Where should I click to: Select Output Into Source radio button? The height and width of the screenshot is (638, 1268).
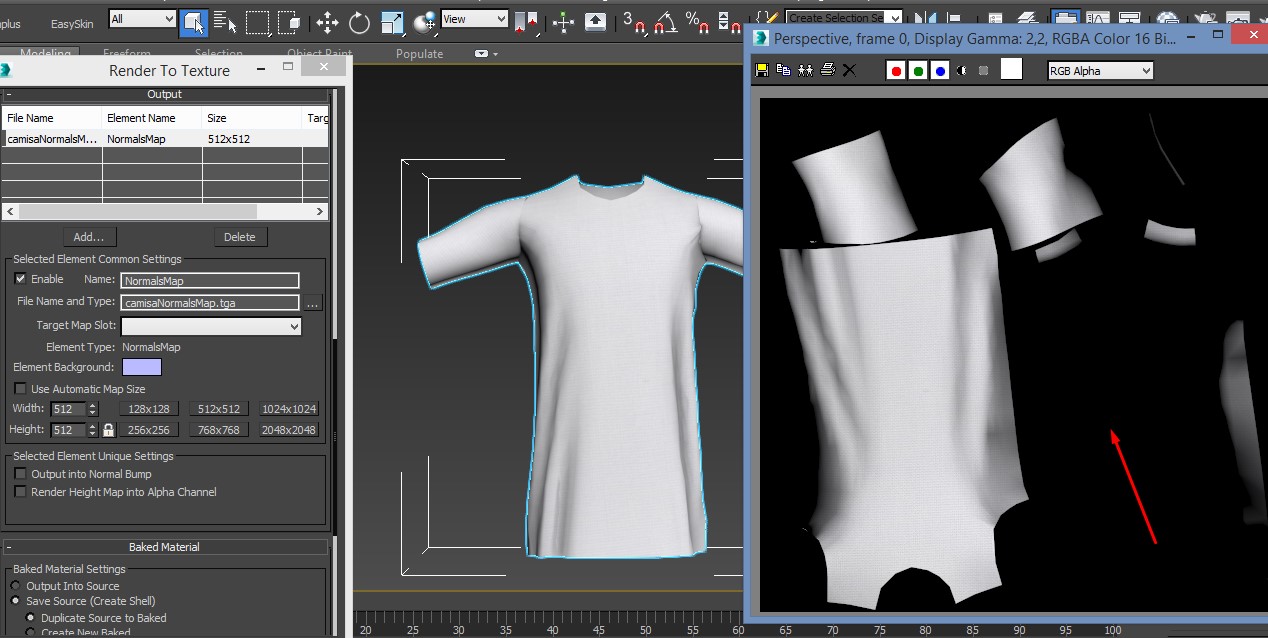pos(15,586)
